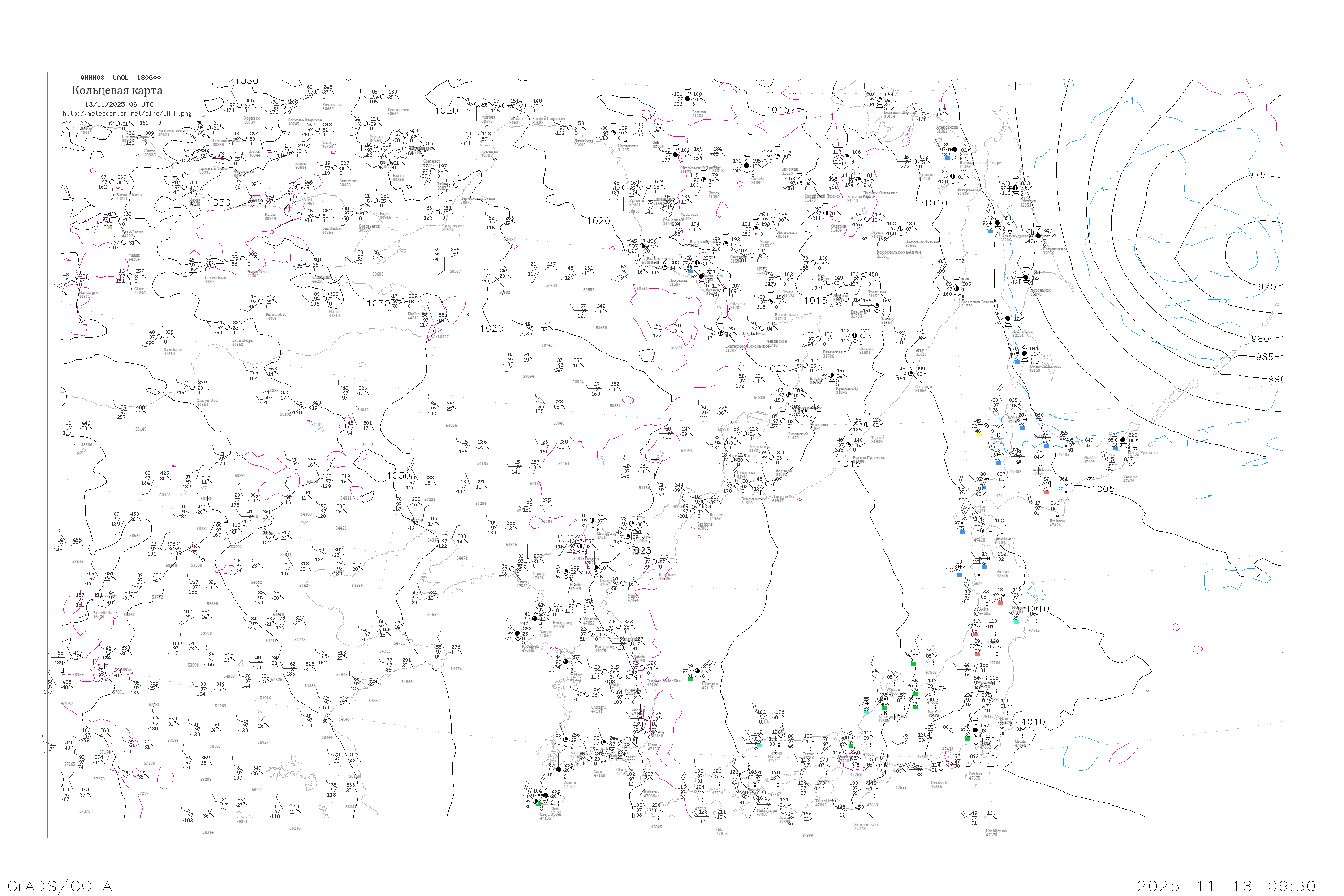1344x896 pixels.
Task: Click the Abashiri 47409 station label
Action: (x=1090, y=460)
